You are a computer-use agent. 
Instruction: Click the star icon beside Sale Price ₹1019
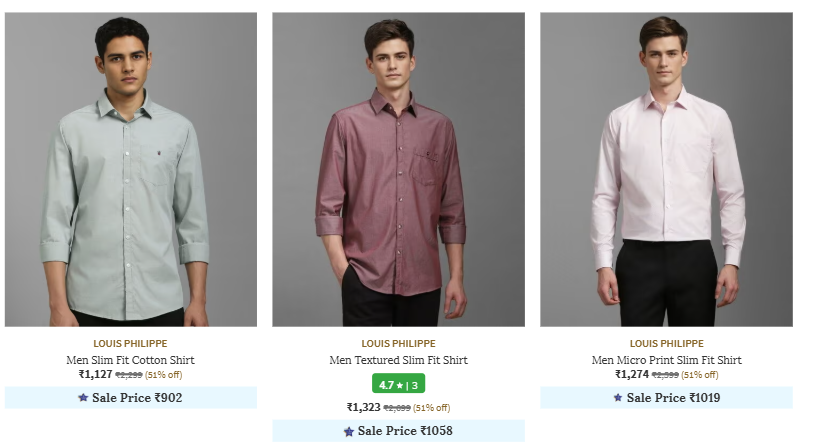(618, 398)
